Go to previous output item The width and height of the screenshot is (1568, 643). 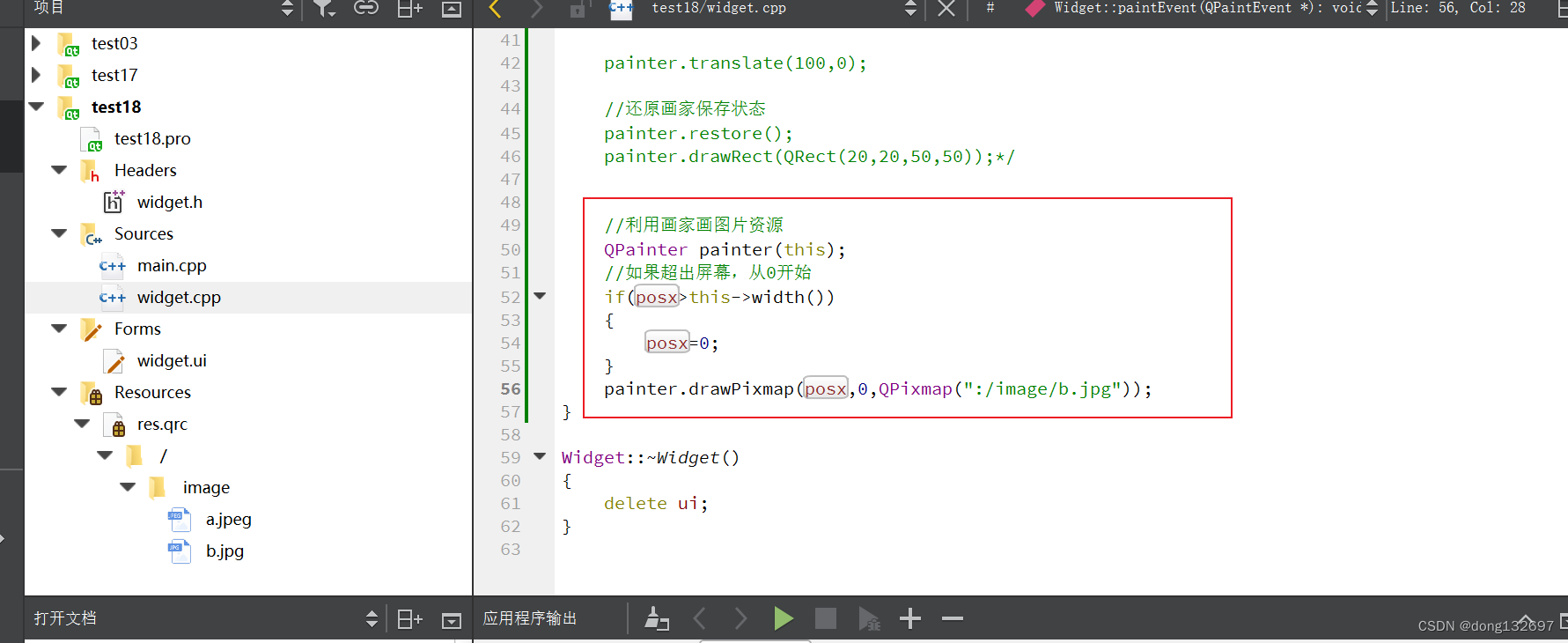699,618
